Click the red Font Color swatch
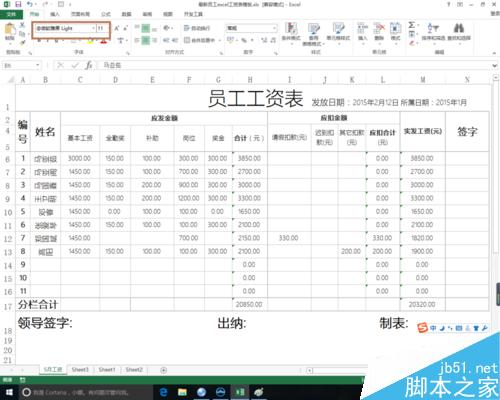This screenshot has height=400, width=500. point(104,42)
